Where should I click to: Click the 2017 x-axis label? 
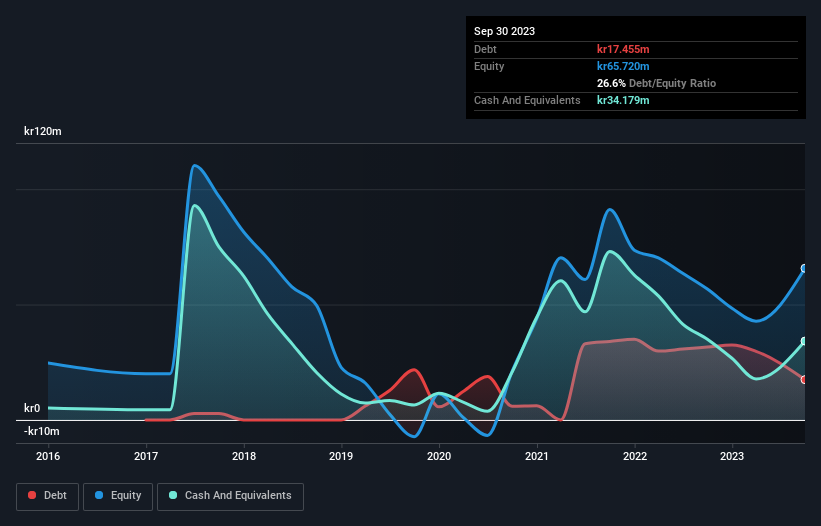click(x=146, y=456)
